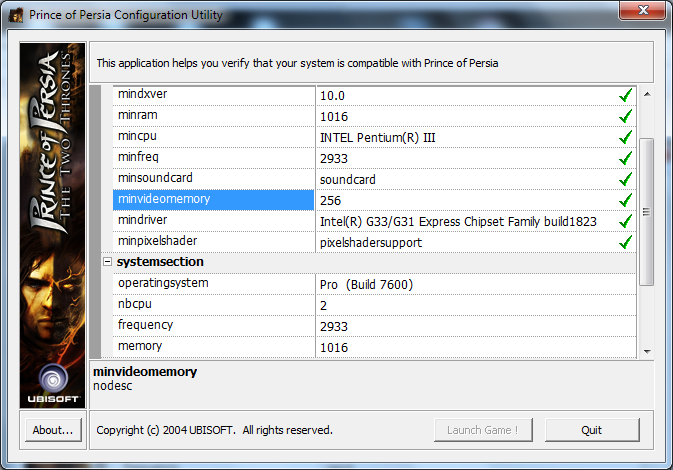
Task: Select the memory property name
Action: pos(140,346)
